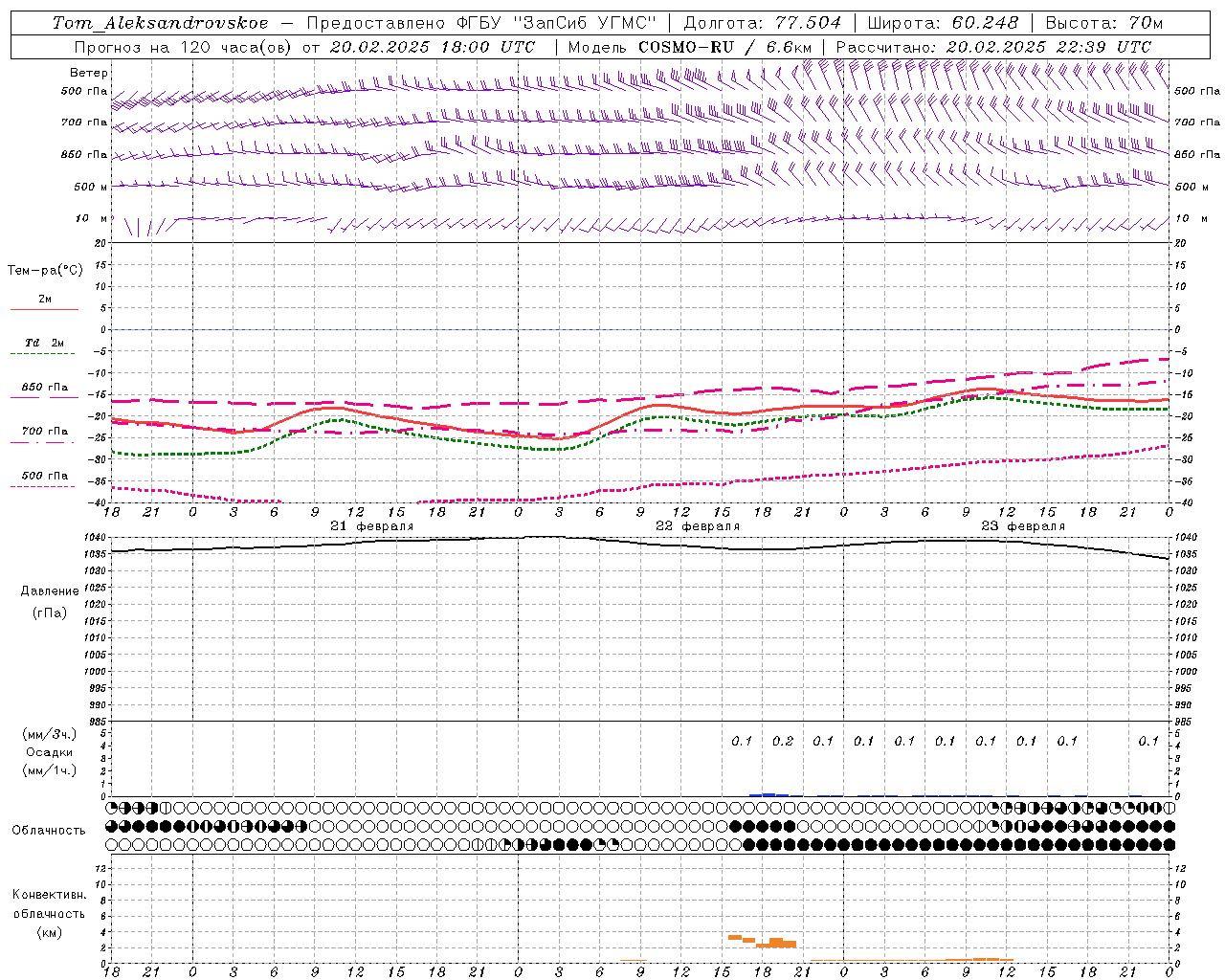Click the latitude value Широта: 60.248
This screenshot has width=1225, height=980.
click(x=944, y=23)
